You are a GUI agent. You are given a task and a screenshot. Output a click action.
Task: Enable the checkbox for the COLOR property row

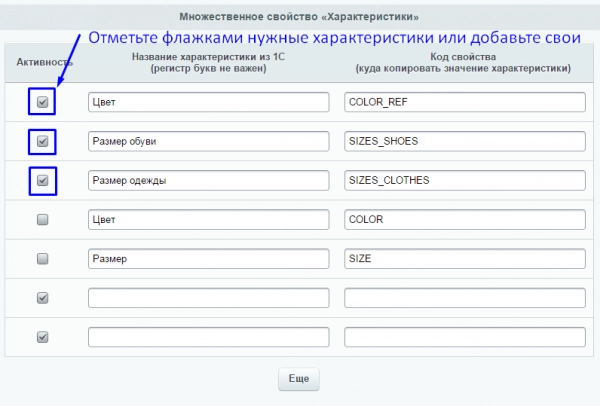[x=42, y=219]
